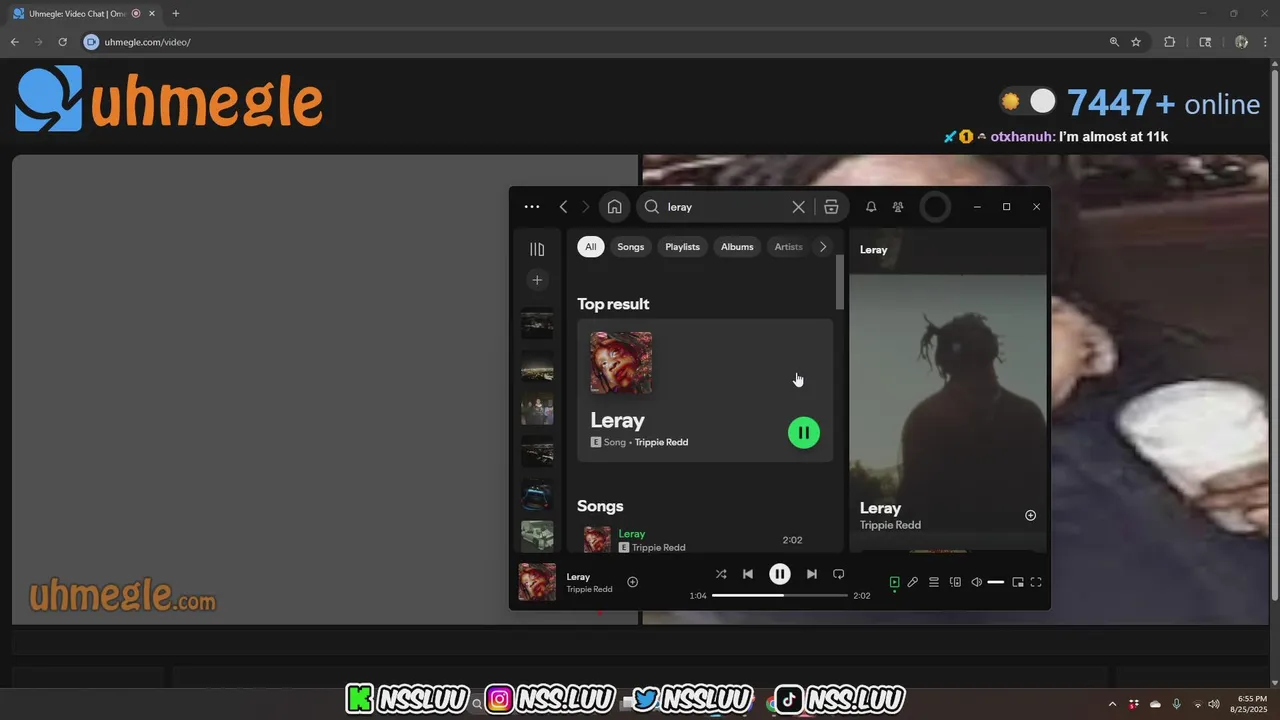The width and height of the screenshot is (1280, 720).
Task: Reload the uhmegle page
Action: (62, 42)
